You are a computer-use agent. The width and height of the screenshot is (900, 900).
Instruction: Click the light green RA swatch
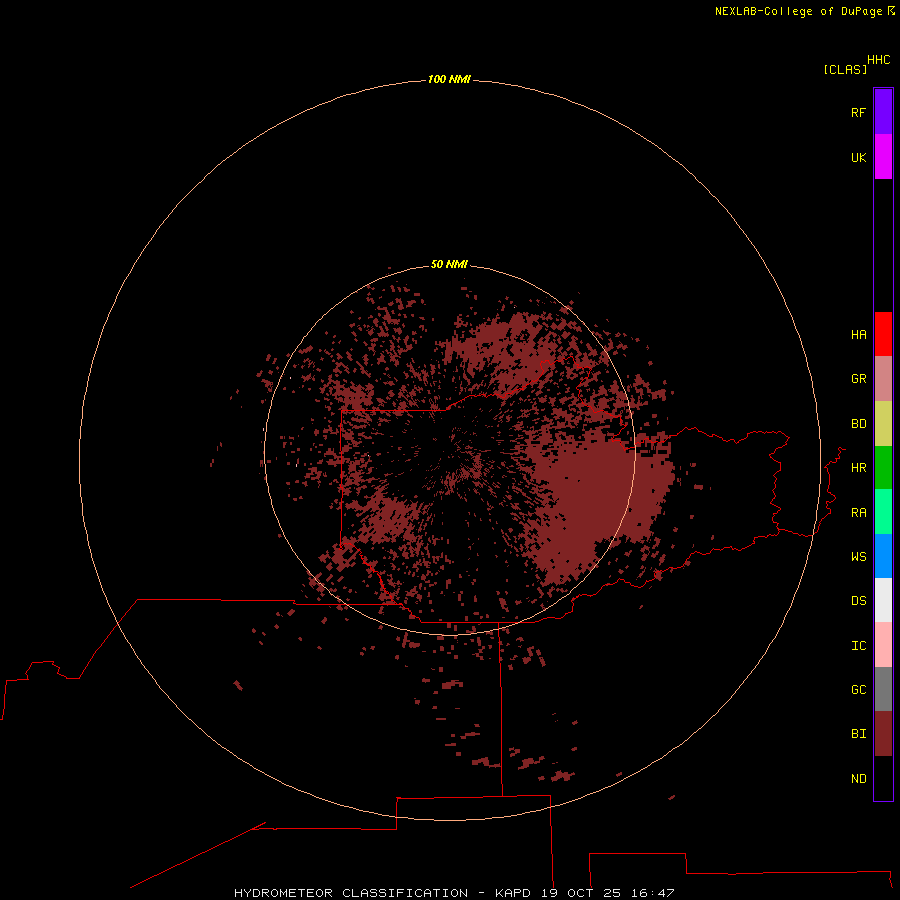point(883,512)
